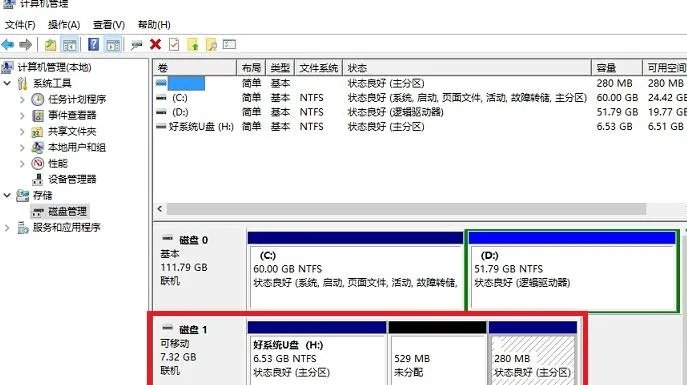Image resolution: width=687 pixels, height=385 pixels.
Task: Click the volume list horizontal scrollbar thumb
Action: tap(406, 209)
